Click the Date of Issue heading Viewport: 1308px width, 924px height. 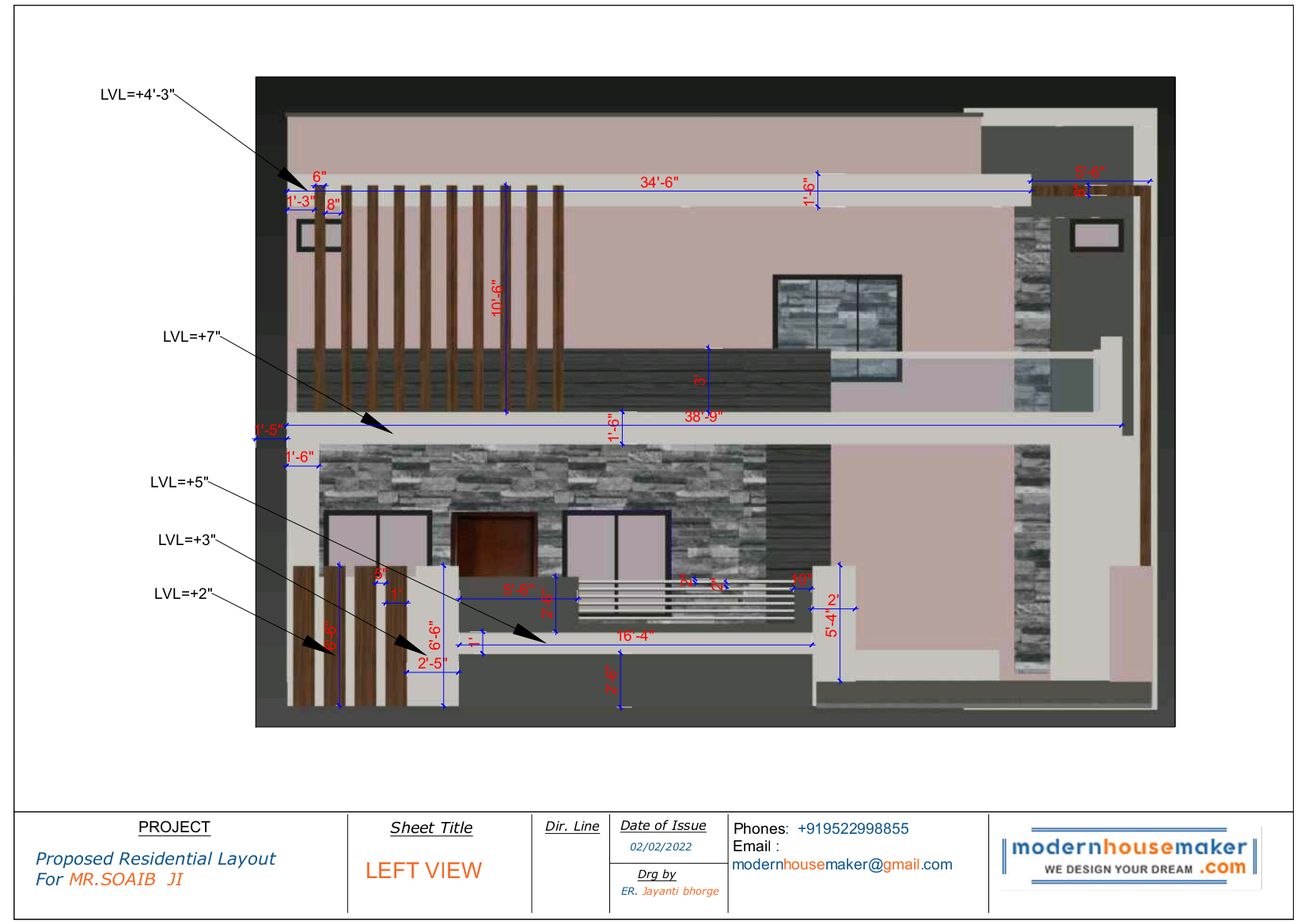663,826
